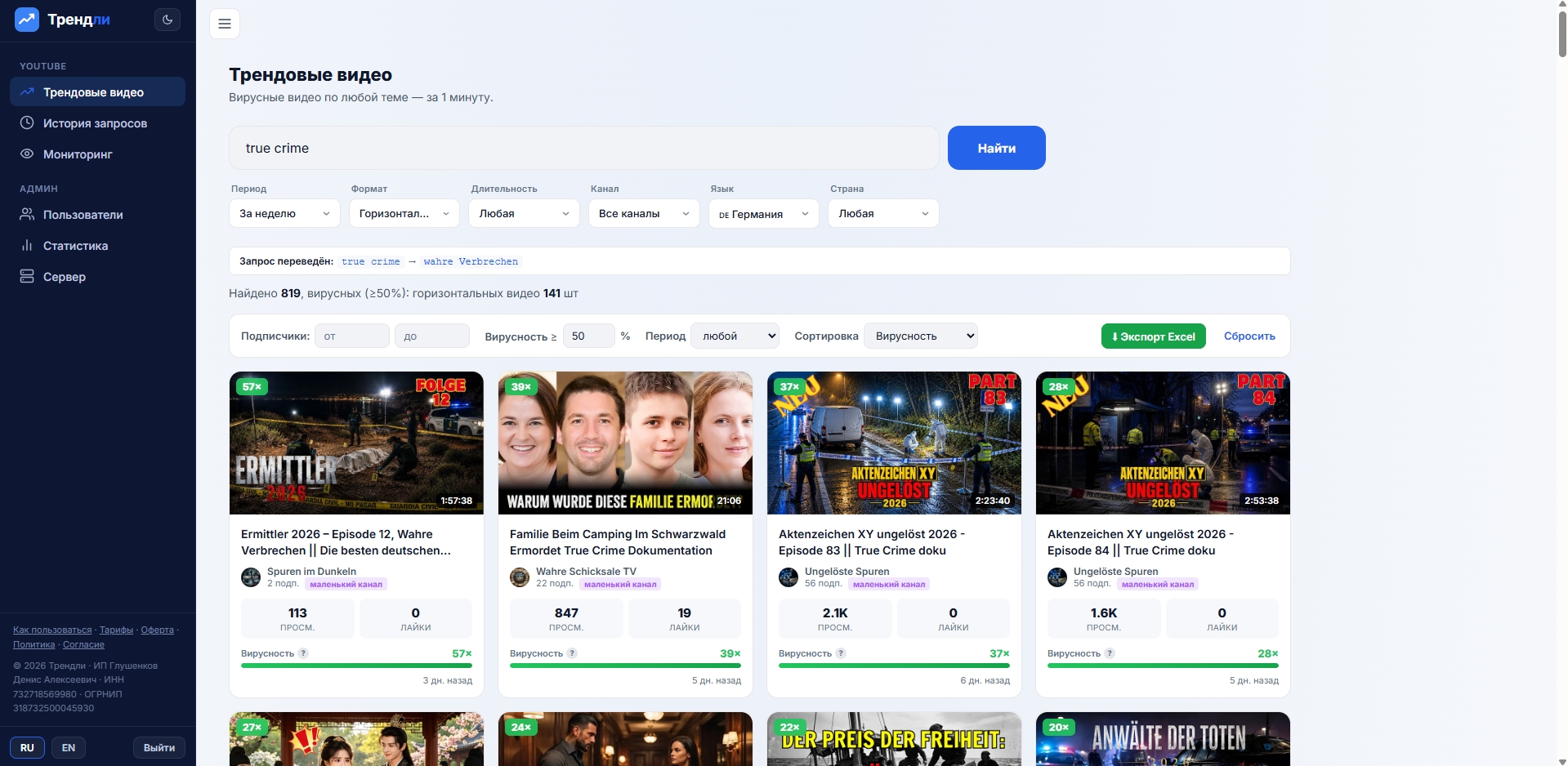Click virality help icon on Episode 84 card

1110,653
